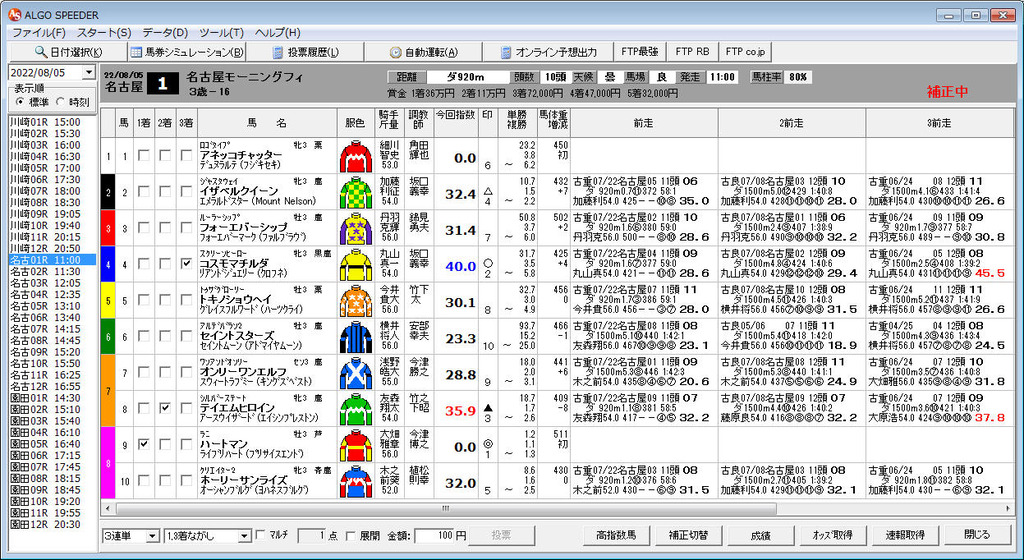Click jockey silks icon for トキノショウヘイ
1024x560 pixels.
coord(356,301)
